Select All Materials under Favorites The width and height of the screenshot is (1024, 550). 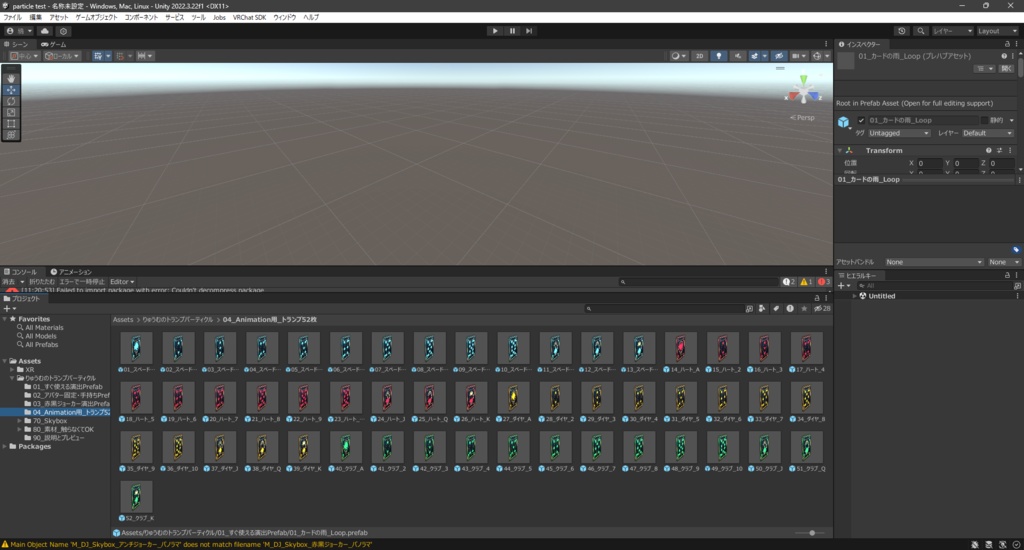pos(44,328)
